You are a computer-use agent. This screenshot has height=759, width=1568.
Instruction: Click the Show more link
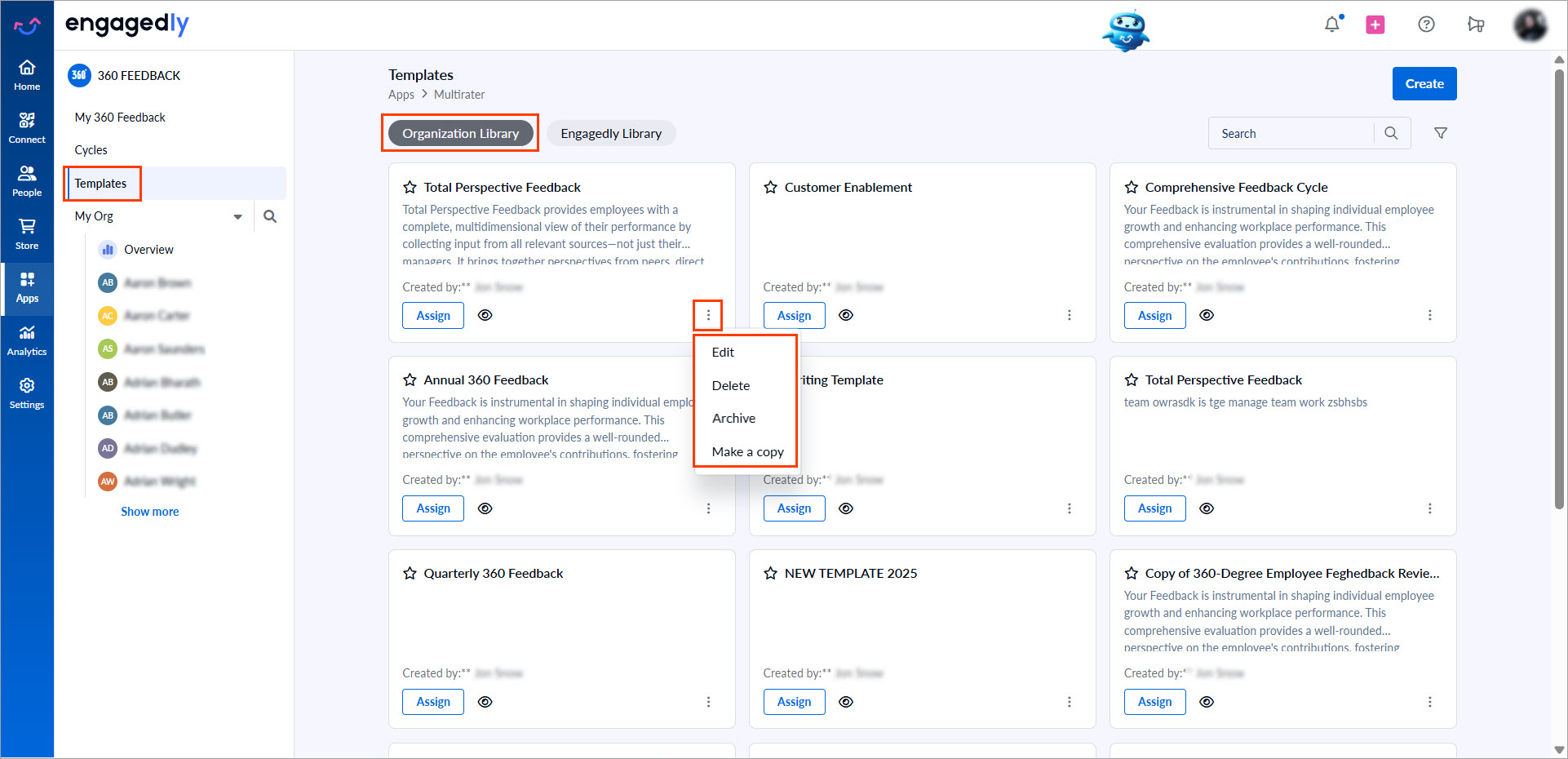(x=150, y=512)
